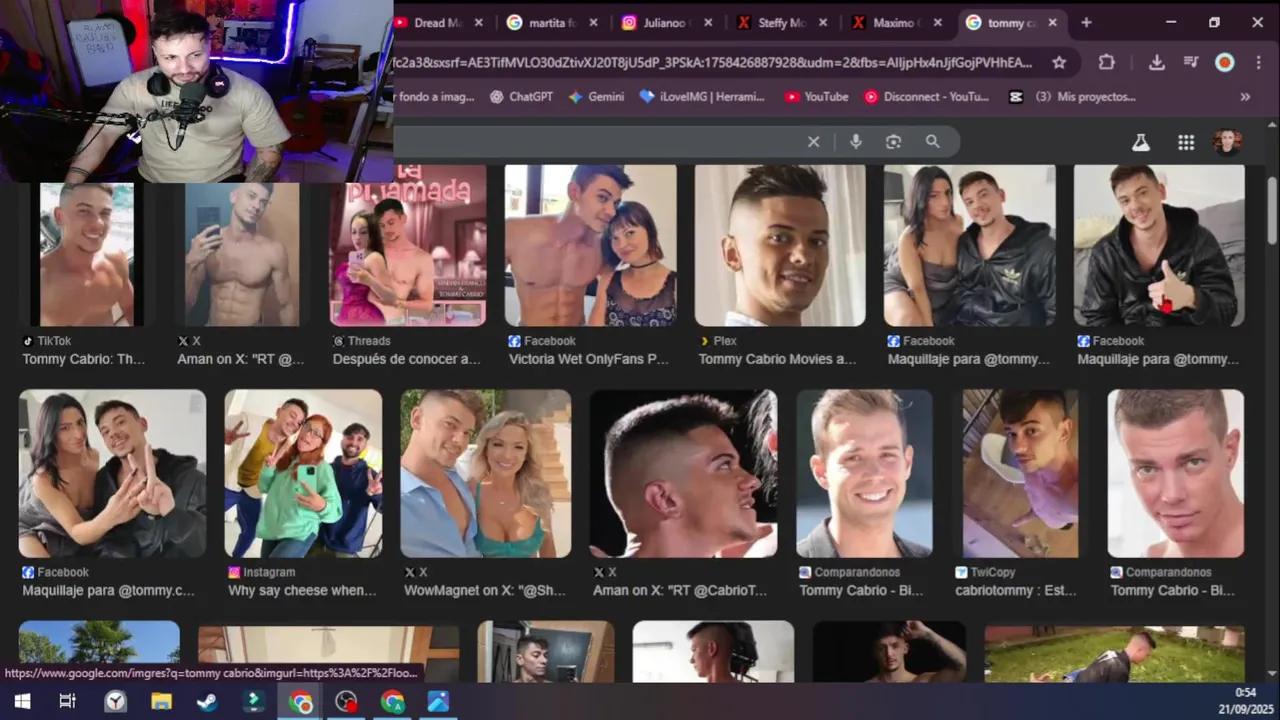This screenshot has width=1280, height=720.
Task: Open the WowMagnet on X thumbnail
Action: point(486,473)
